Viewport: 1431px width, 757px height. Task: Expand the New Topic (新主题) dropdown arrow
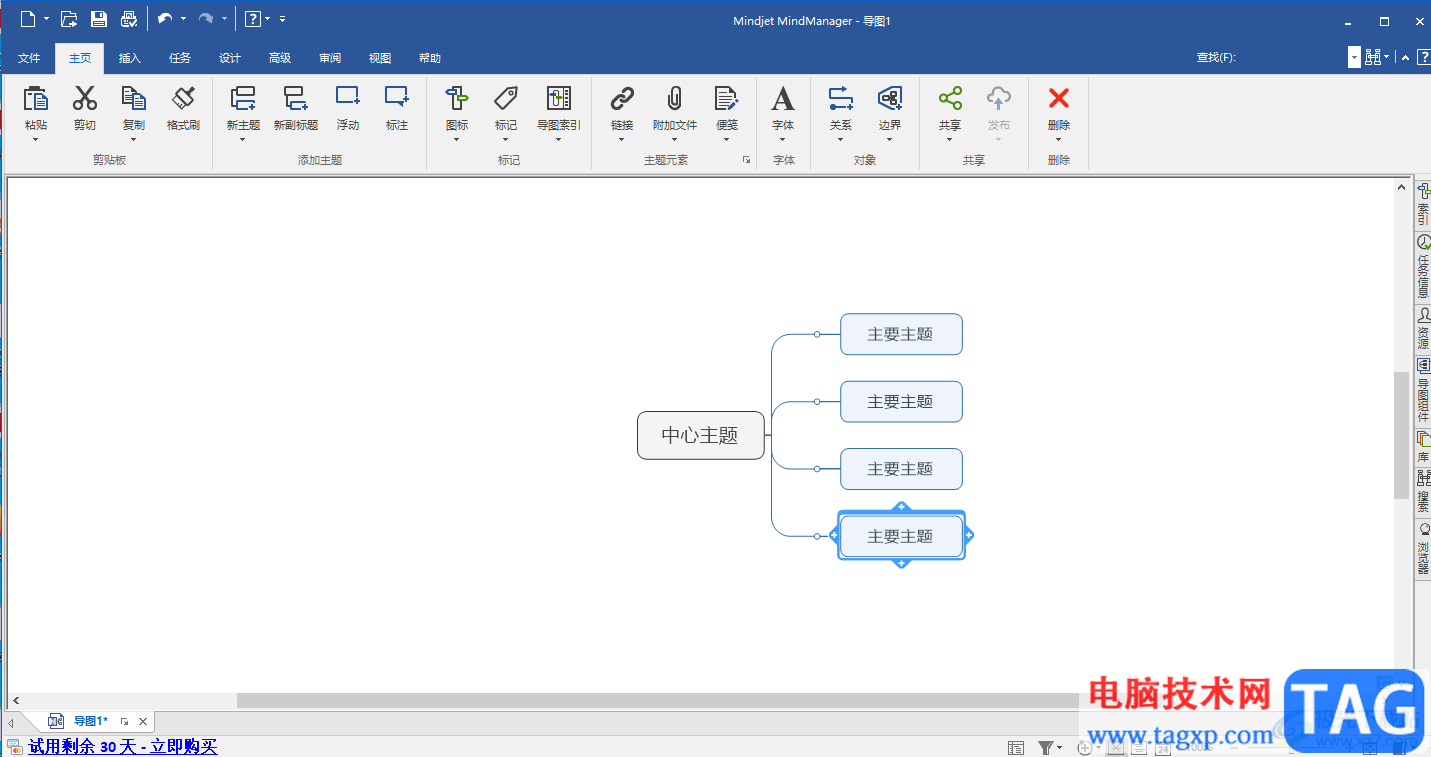point(243,140)
